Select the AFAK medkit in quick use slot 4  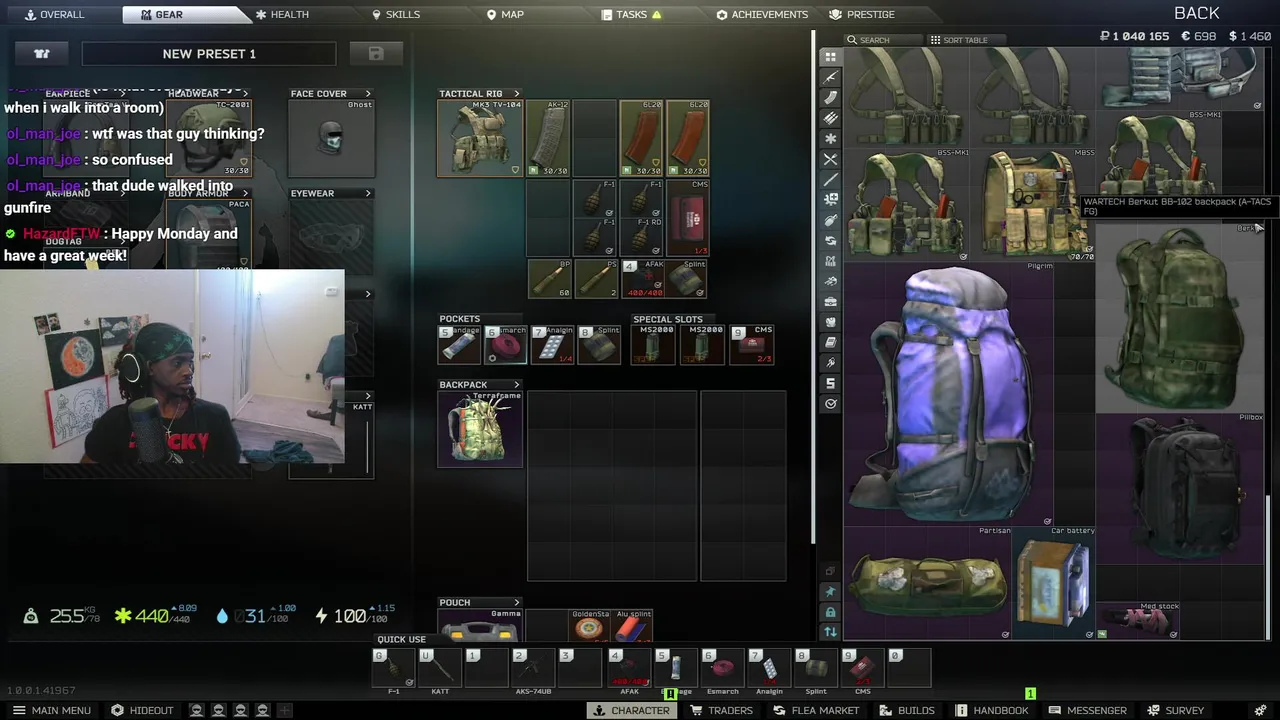pos(629,668)
